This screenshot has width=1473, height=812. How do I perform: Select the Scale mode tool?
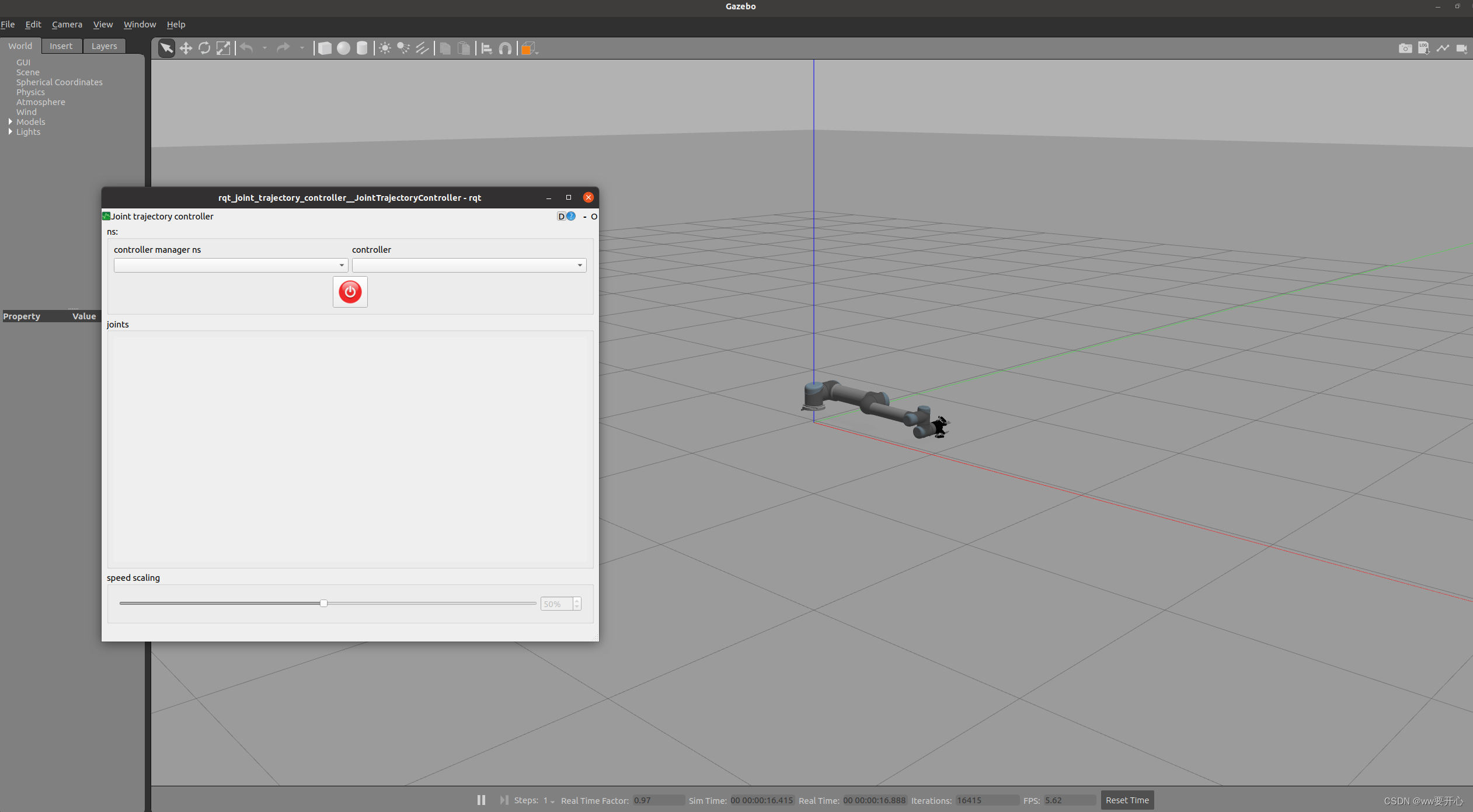(x=223, y=48)
